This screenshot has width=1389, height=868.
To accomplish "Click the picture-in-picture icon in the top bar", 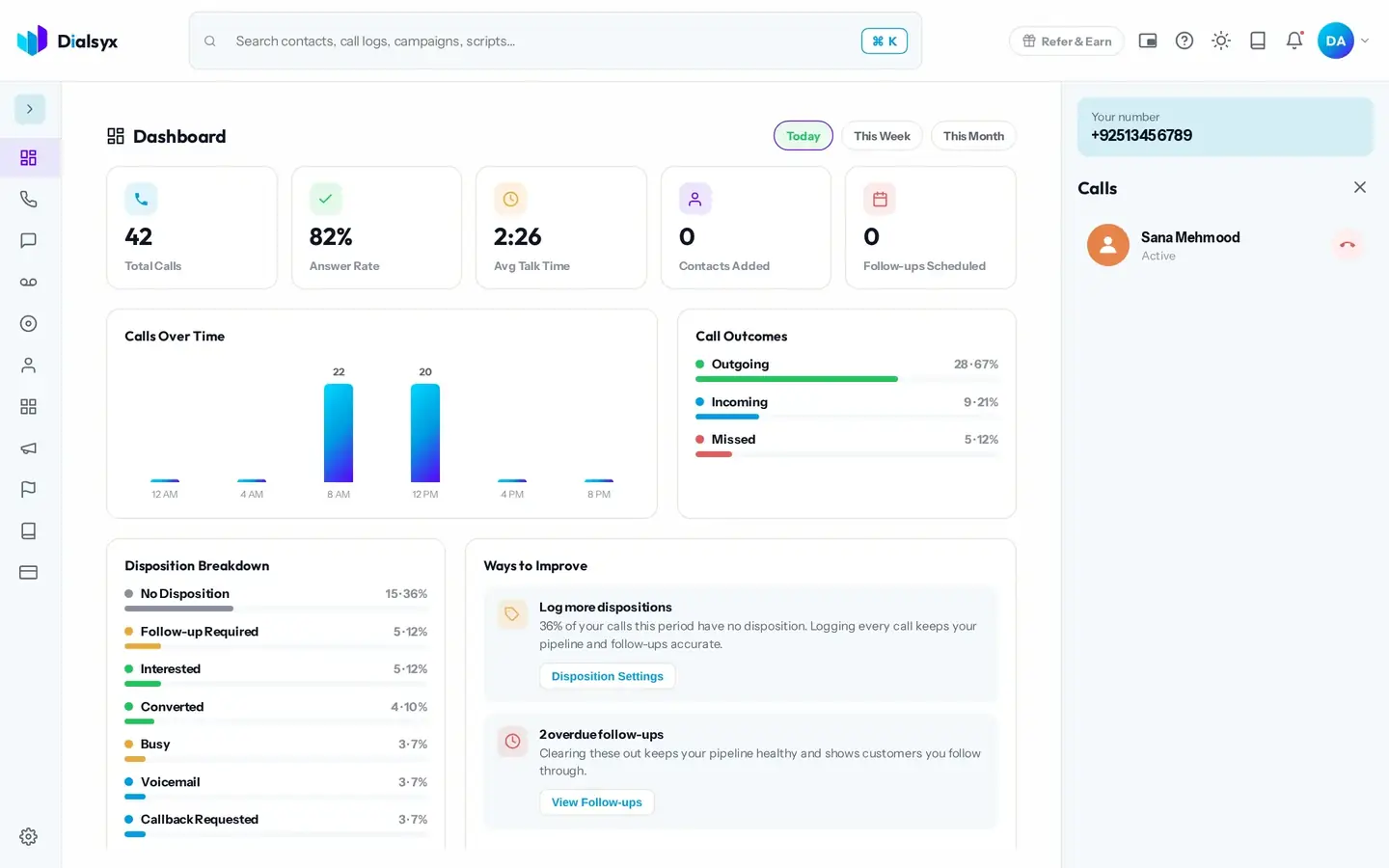I will [1148, 41].
